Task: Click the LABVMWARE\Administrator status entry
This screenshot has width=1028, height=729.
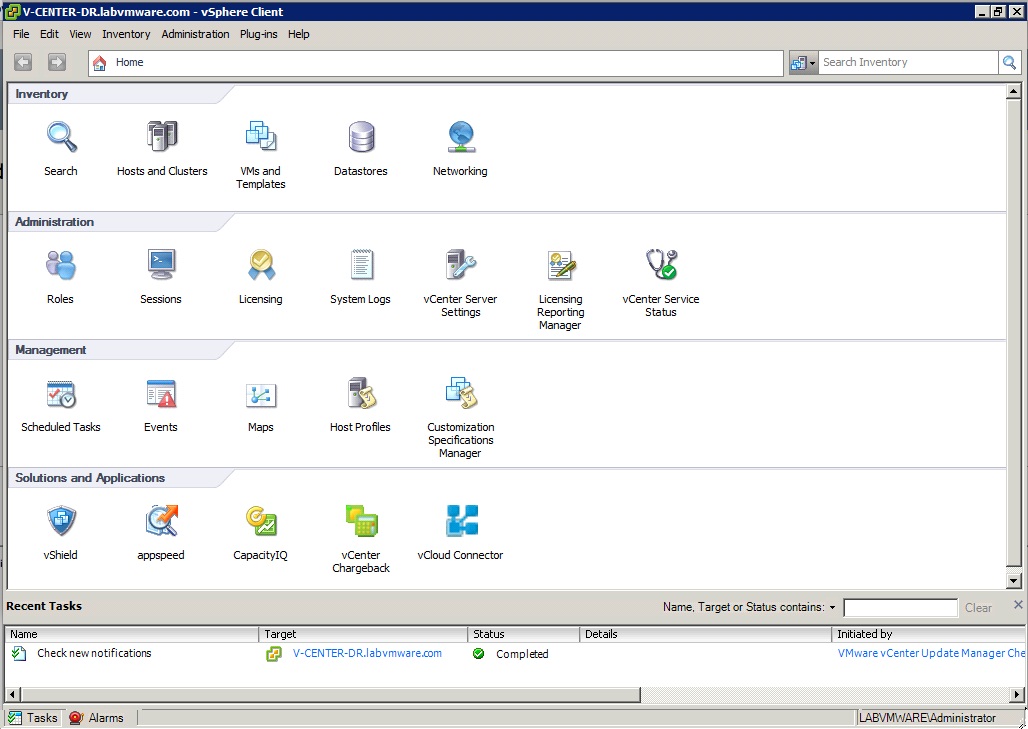Action: [x=928, y=718]
